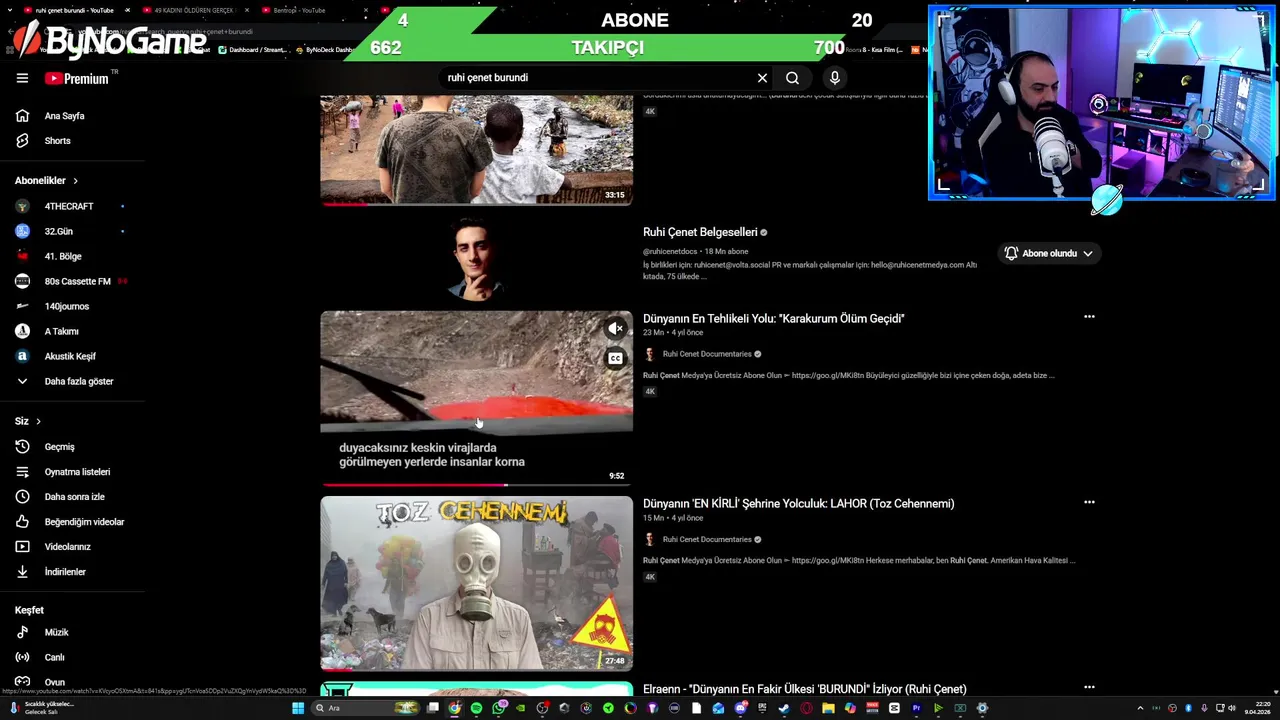
Task: Open more options for Elraenn BURUNDİ video
Action: (1089, 687)
